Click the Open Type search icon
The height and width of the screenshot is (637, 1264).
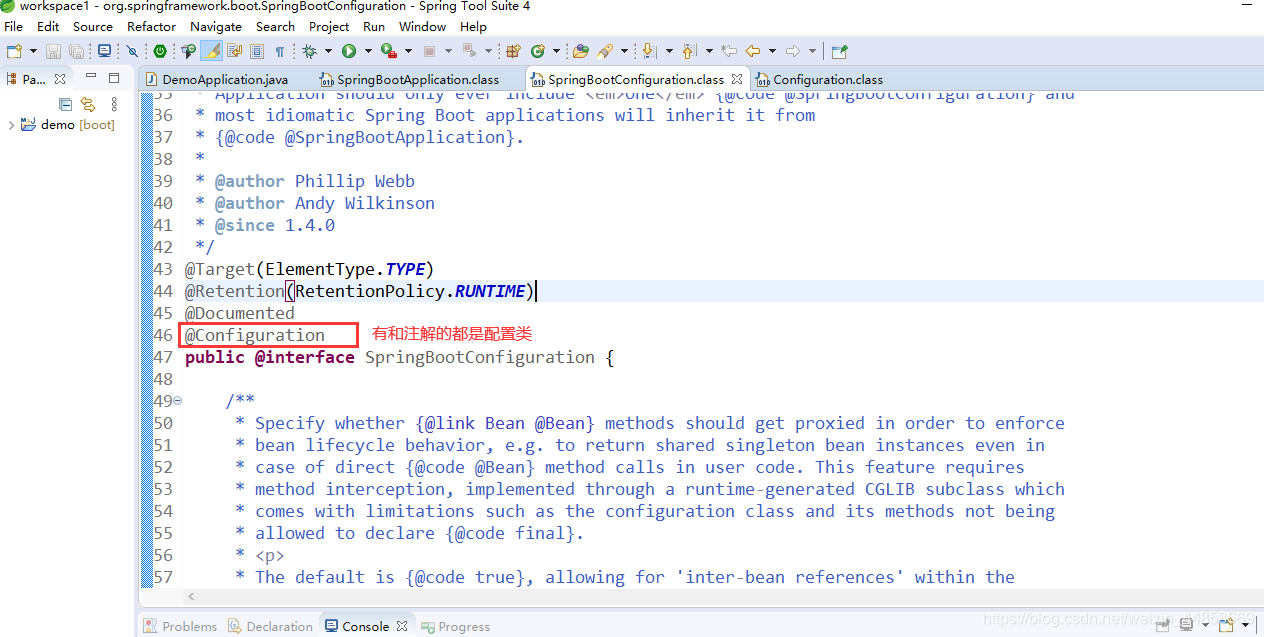point(188,51)
